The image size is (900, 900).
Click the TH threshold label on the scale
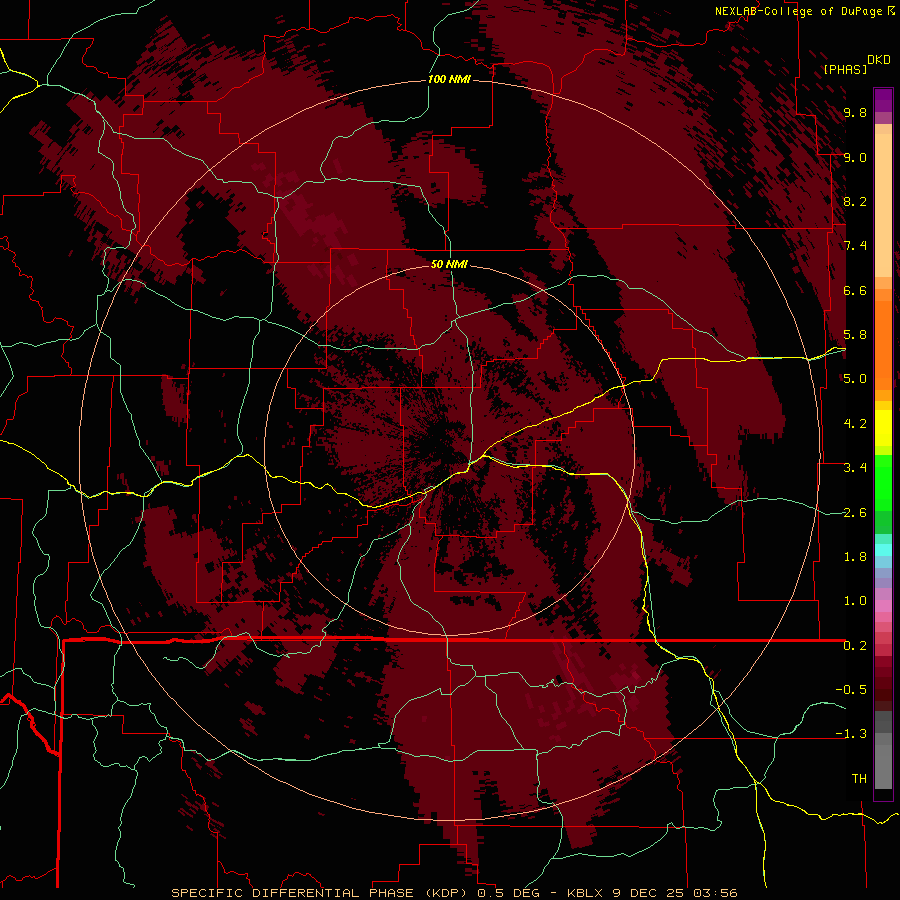tap(859, 779)
